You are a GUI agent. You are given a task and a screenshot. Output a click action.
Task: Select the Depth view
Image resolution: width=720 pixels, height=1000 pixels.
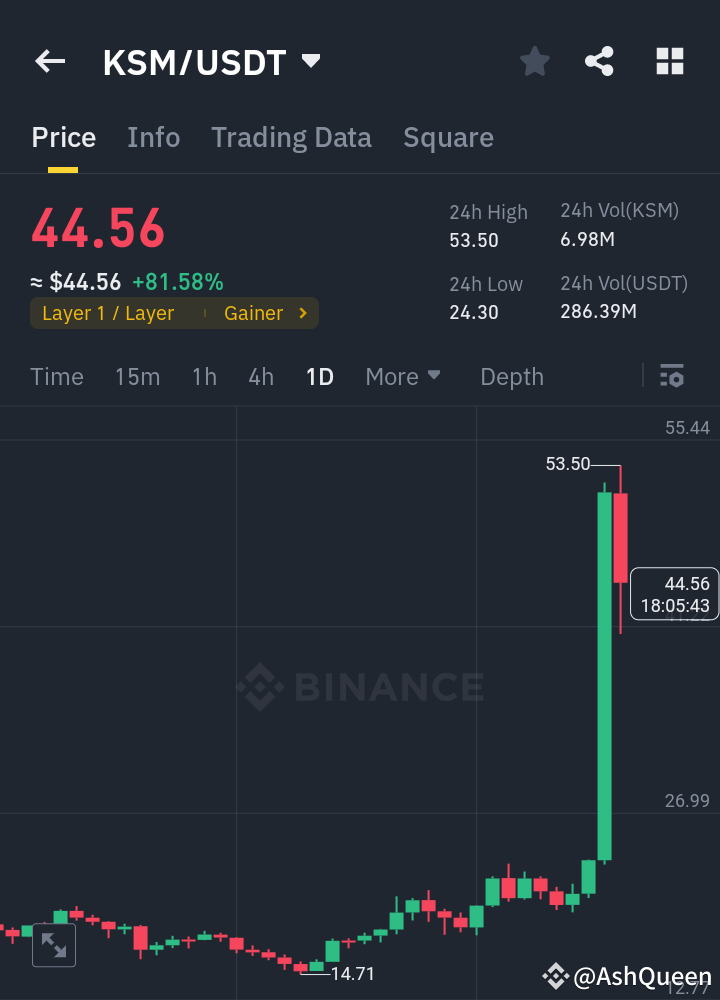tap(511, 376)
